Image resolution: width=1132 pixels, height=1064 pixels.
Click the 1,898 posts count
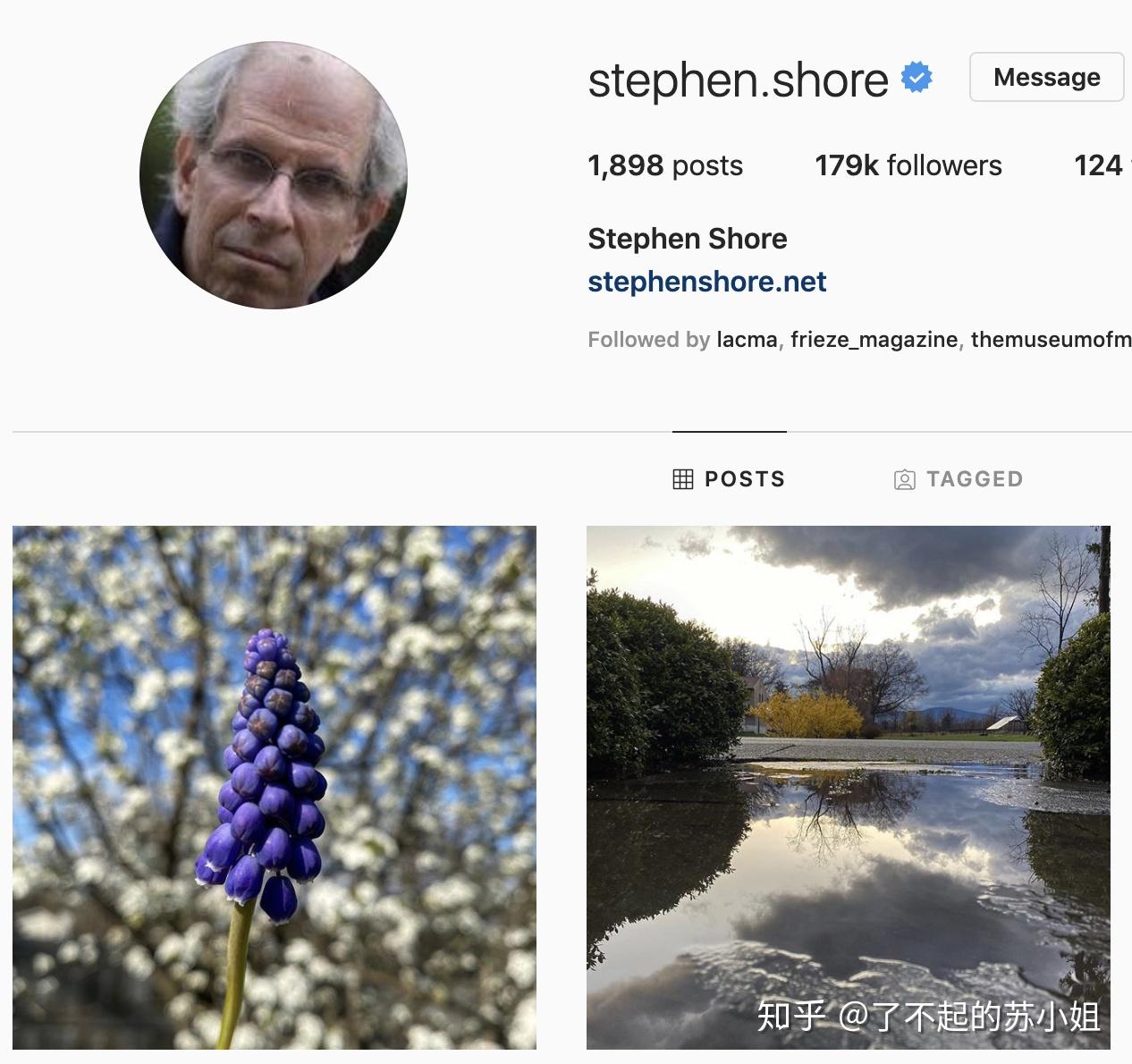(x=665, y=165)
